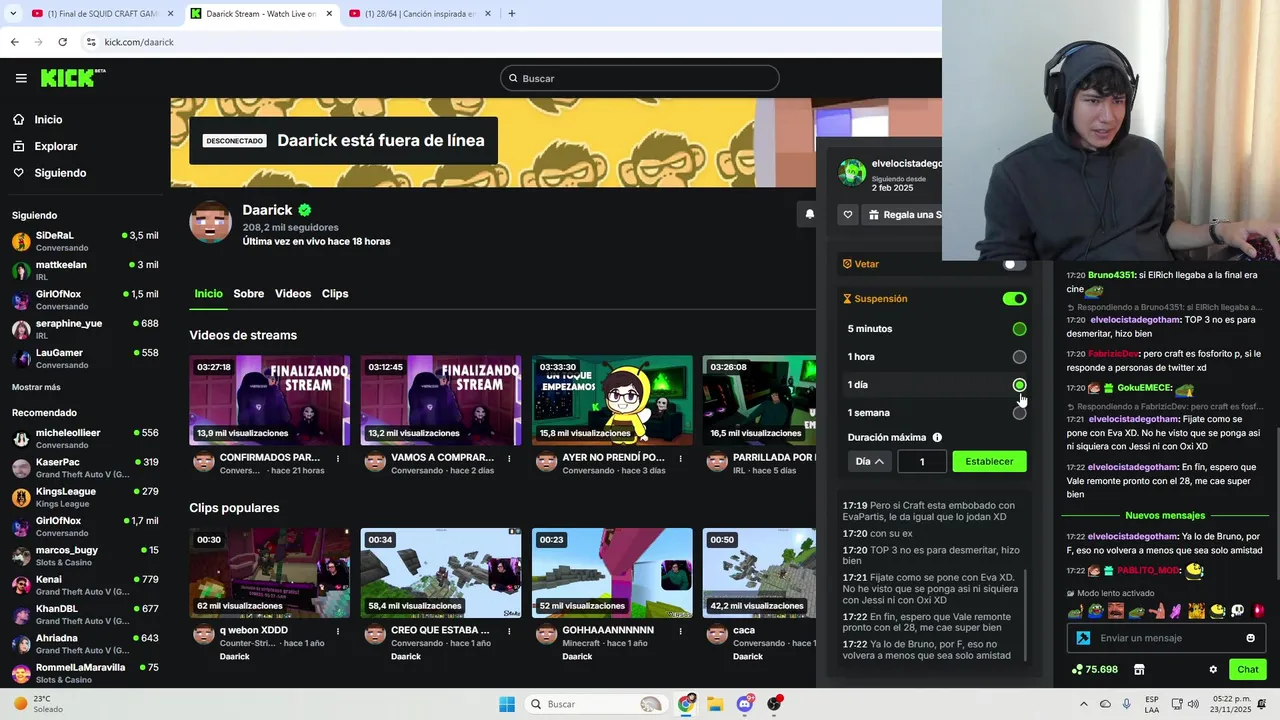This screenshot has width=1280, height=720.
Task: Click Mostrar más under following list
Action: click(x=36, y=387)
